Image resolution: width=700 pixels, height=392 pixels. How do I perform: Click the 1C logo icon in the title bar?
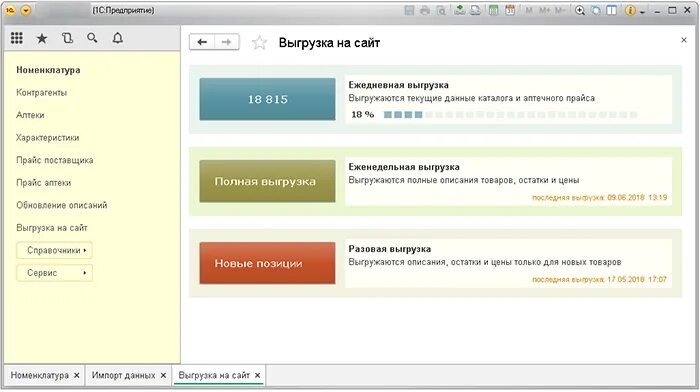point(10,10)
